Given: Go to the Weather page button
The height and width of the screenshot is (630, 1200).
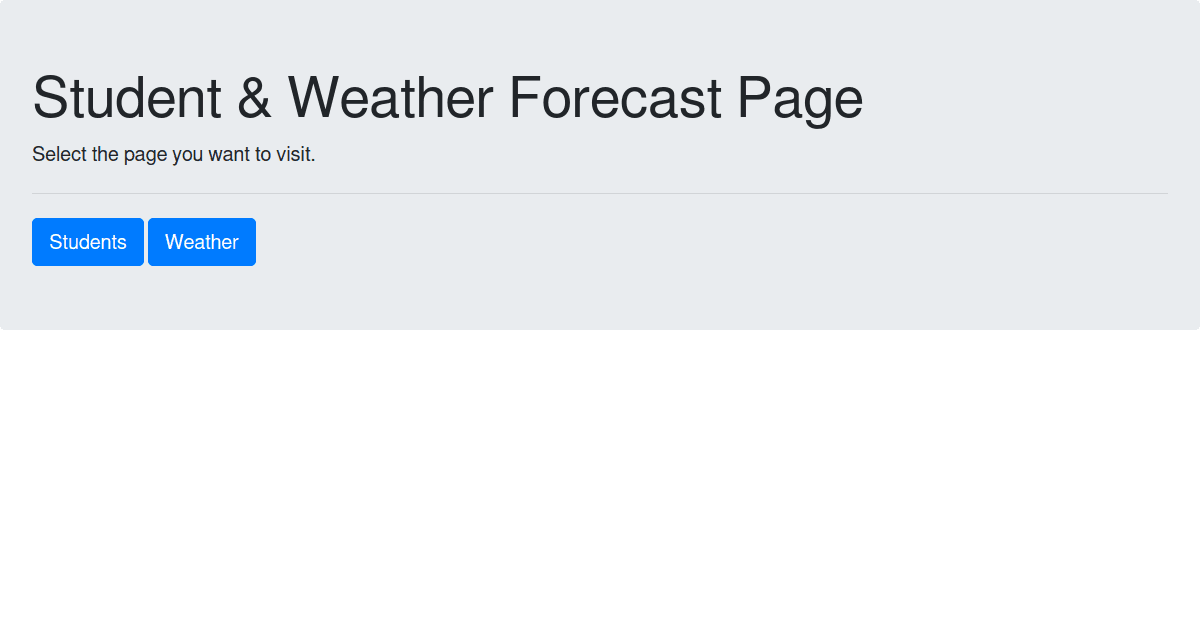Looking at the screenshot, I should pos(202,242).
